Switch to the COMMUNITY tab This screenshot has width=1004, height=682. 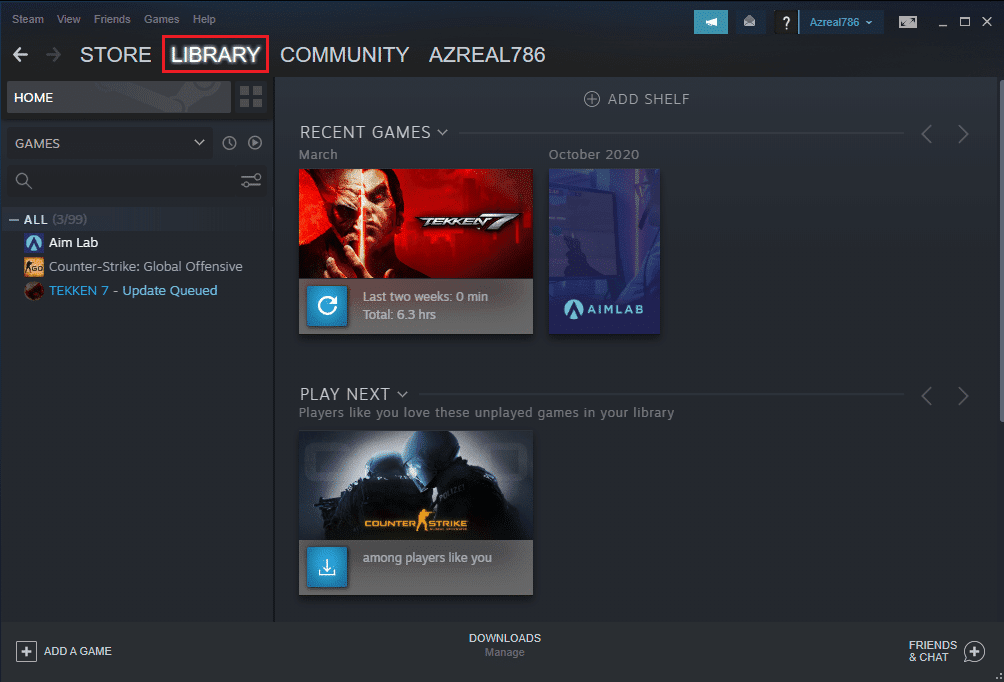tap(344, 55)
